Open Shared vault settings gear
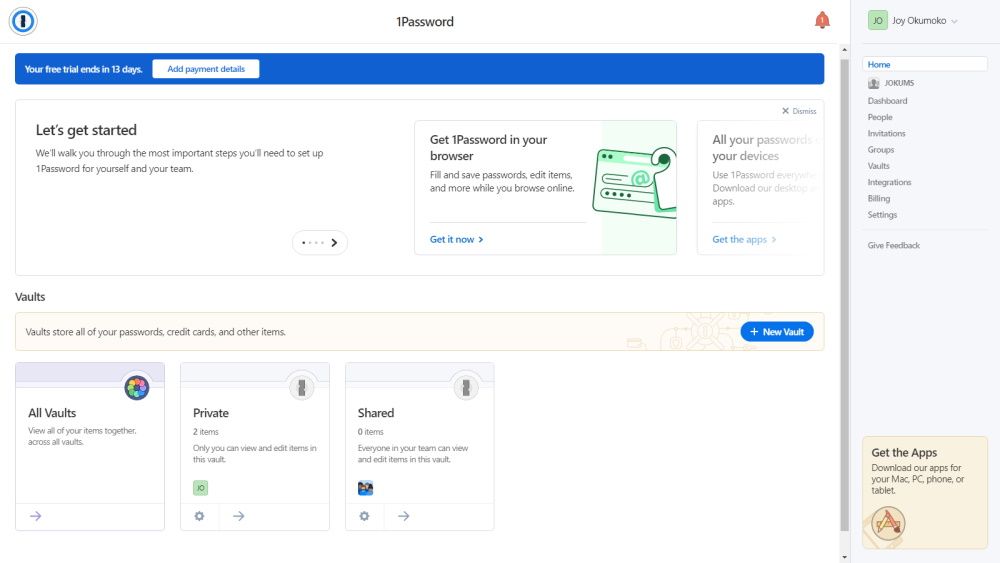The image size is (1000, 563). tap(364, 516)
